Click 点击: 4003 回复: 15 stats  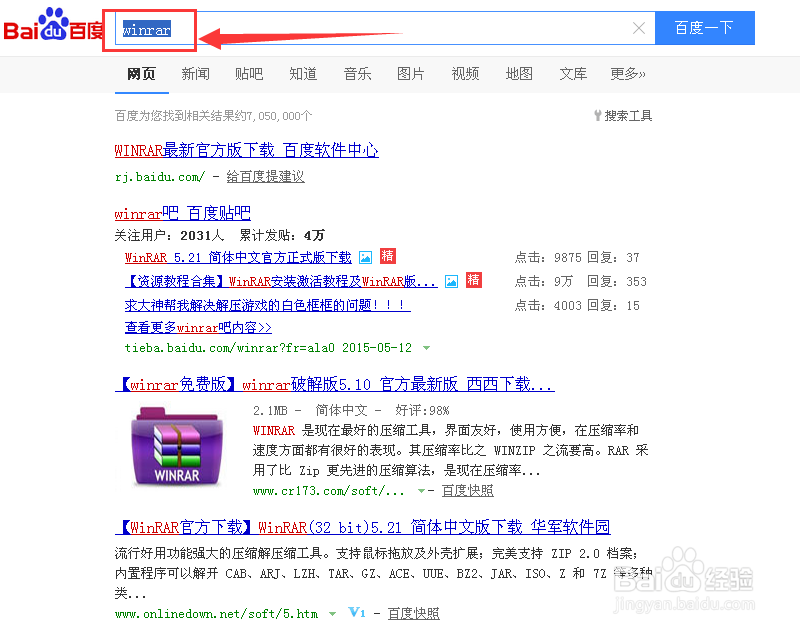click(577, 306)
